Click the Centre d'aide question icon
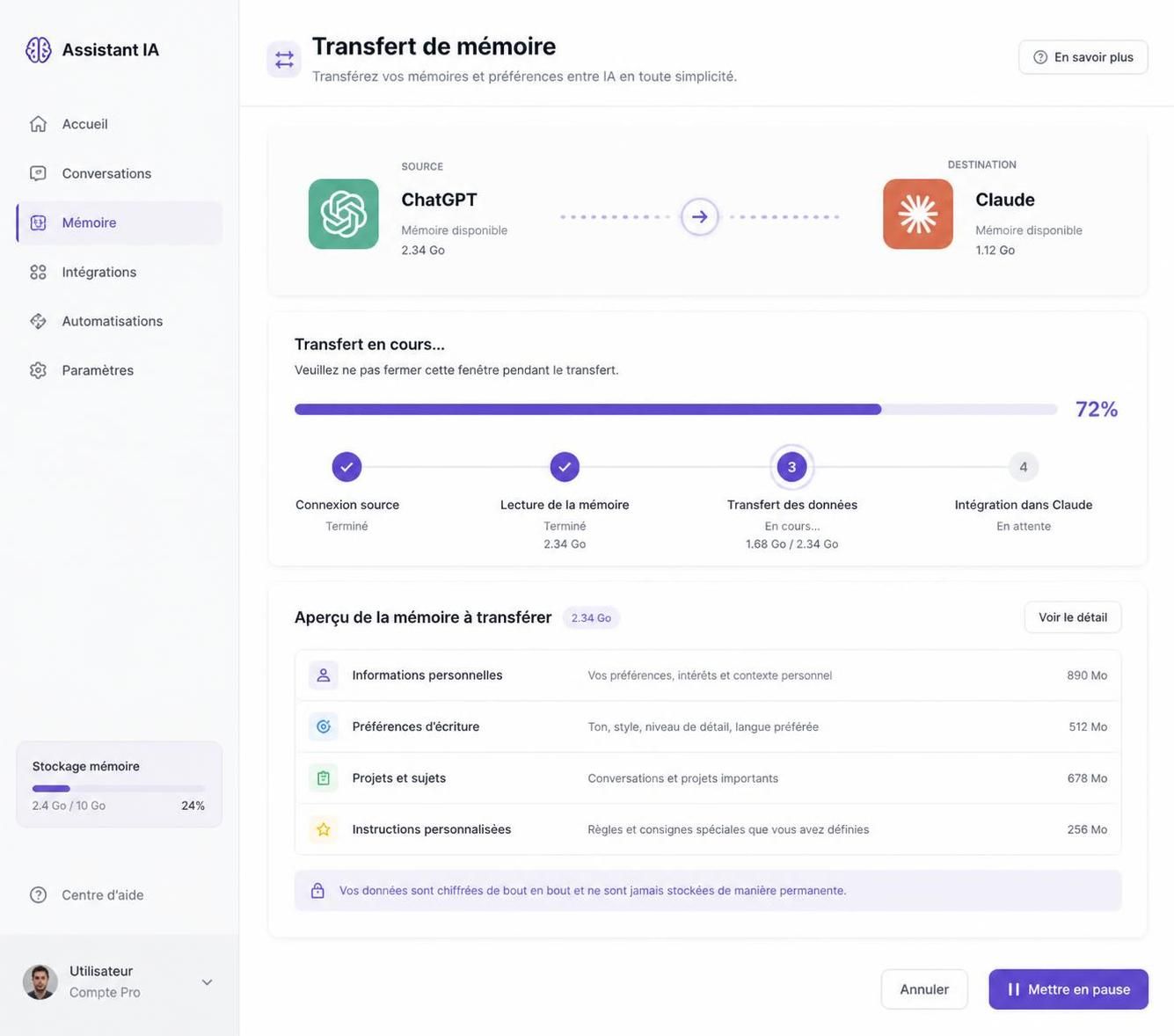1174x1036 pixels. (x=38, y=894)
